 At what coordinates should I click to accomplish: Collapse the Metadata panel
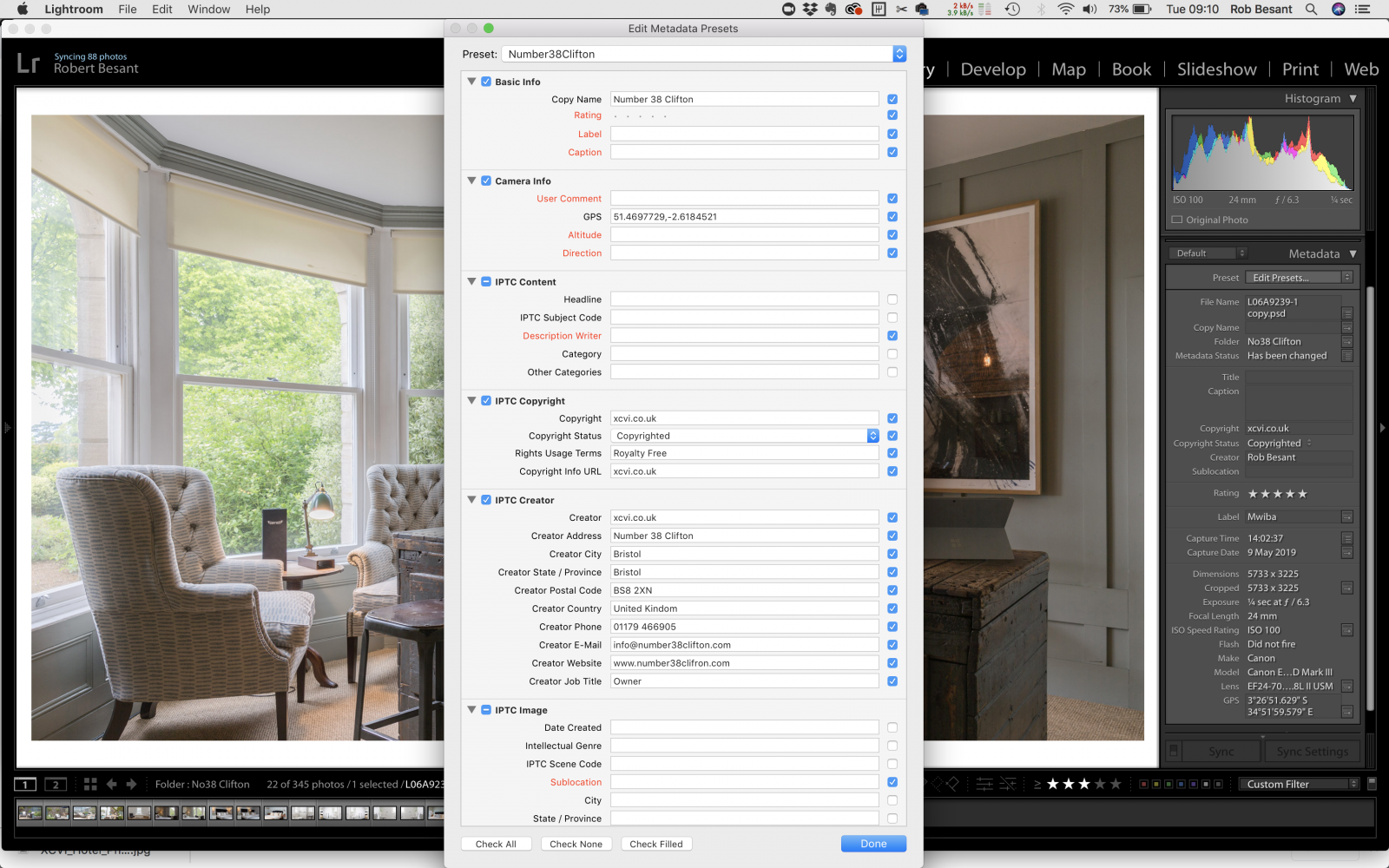(x=1353, y=253)
